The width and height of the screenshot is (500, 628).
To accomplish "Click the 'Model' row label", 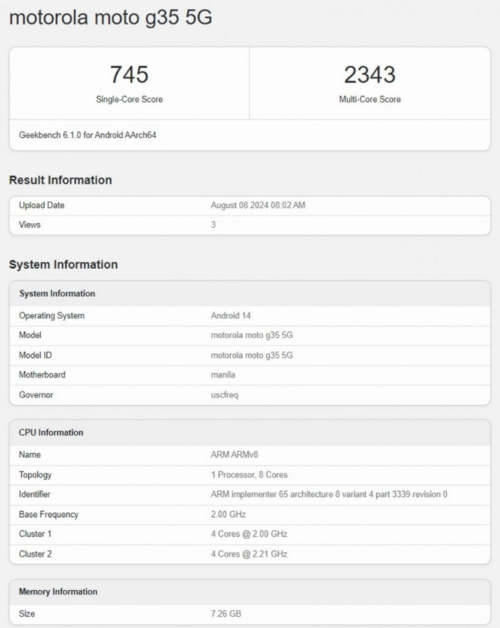I will click(x=30, y=335).
